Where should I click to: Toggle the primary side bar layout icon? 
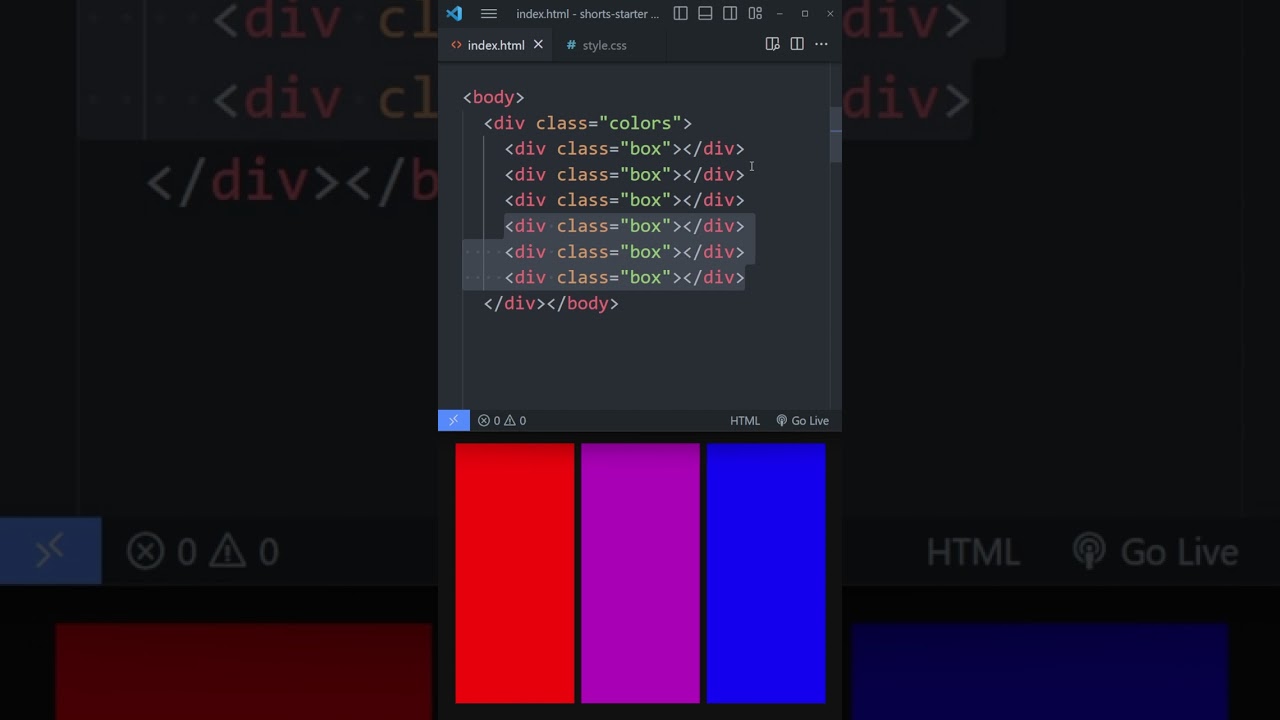[x=680, y=14]
